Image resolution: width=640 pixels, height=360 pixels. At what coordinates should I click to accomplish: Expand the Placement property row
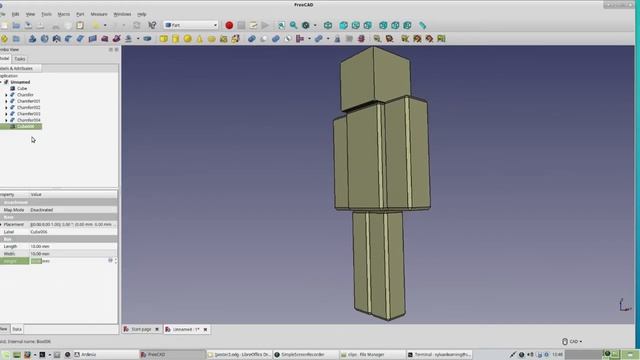point(1,224)
